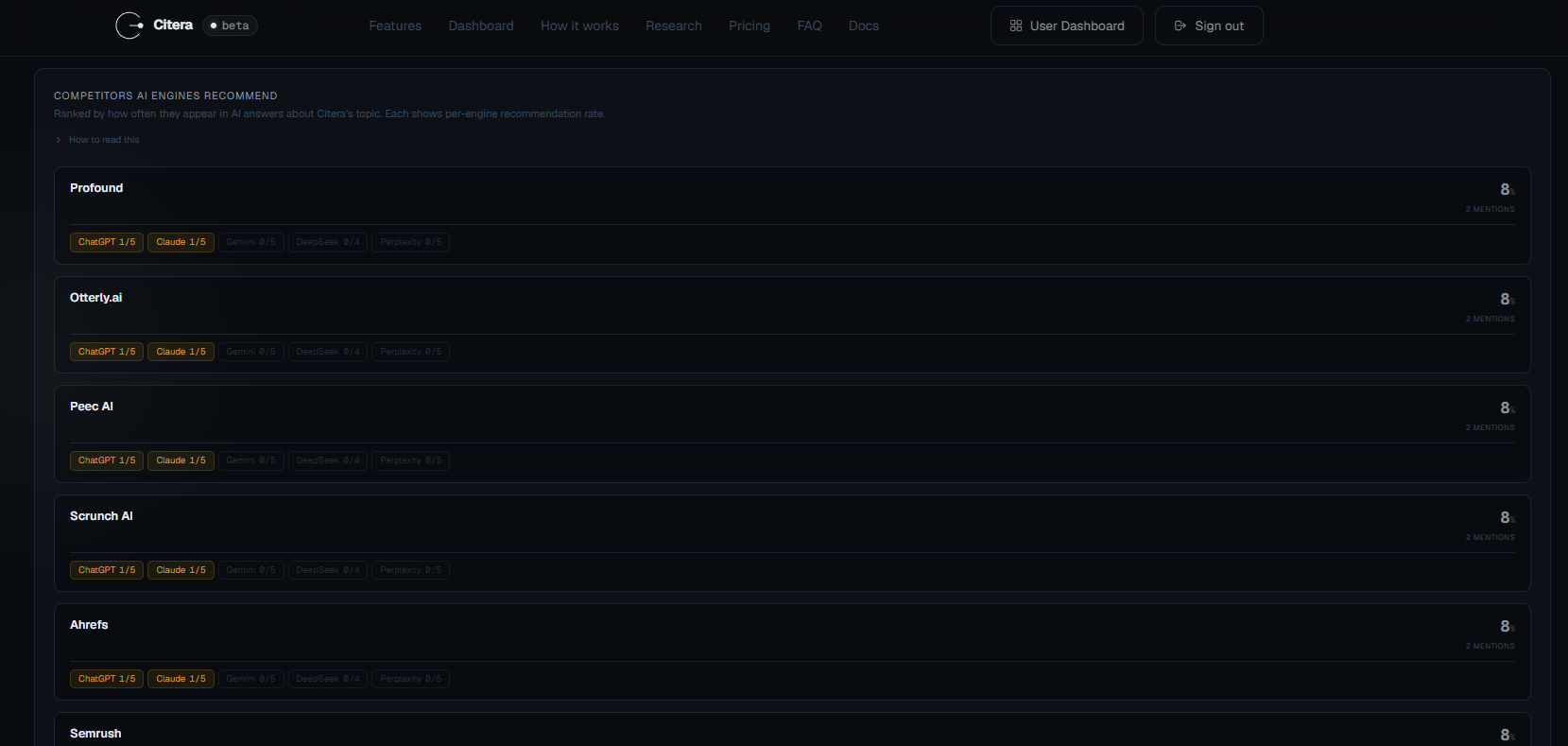Click the 8% score in Profound card
The image size is (1568, 746).
click(x=1508, y=190)
